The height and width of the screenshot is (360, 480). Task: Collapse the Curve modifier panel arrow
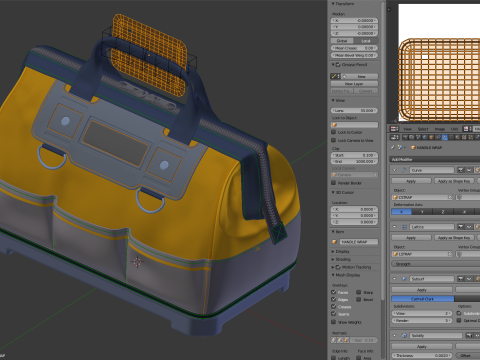[x=394, y=170]
